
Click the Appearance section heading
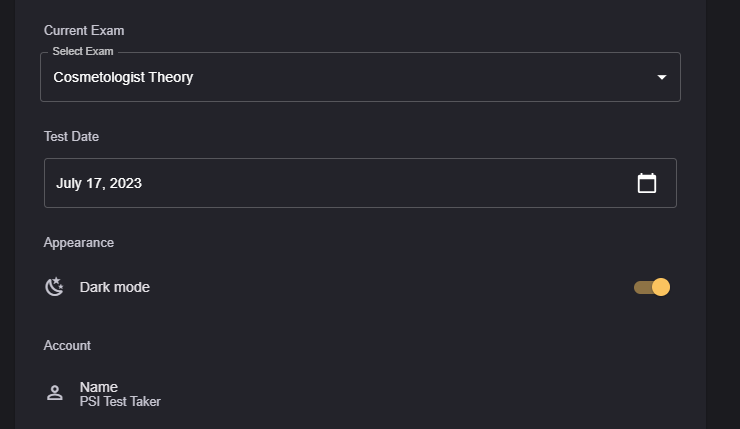[79, 242]
